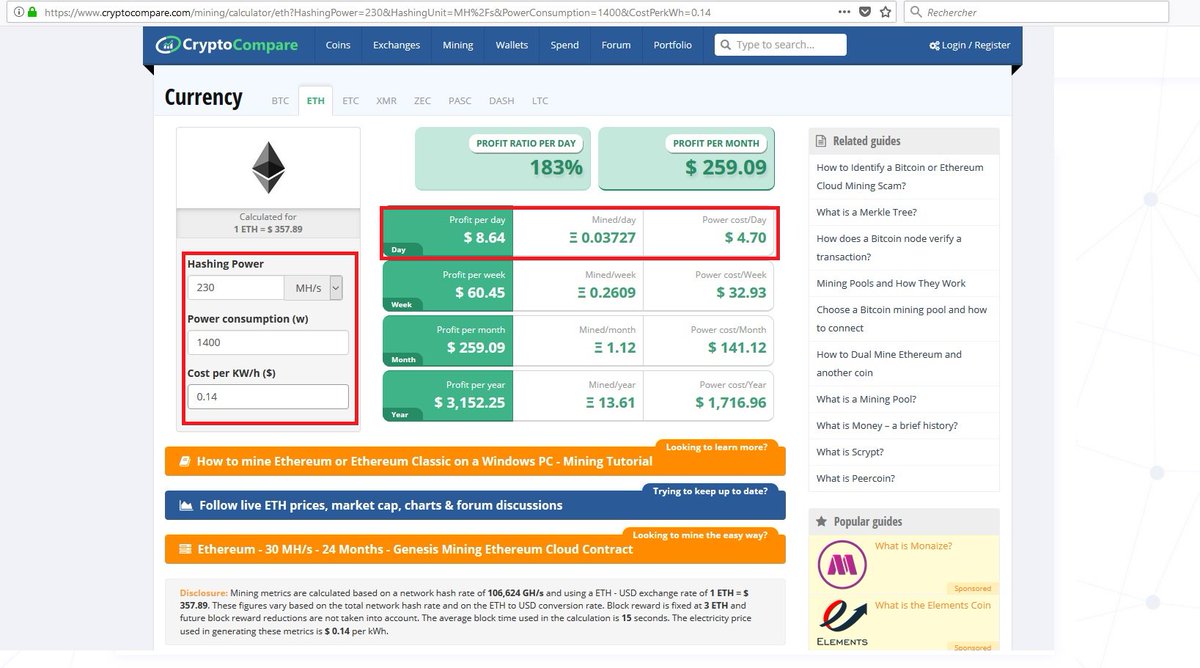1200x668 pixels.
Task: Click the Profit per week $60.45 value
Action: [480, 292]
